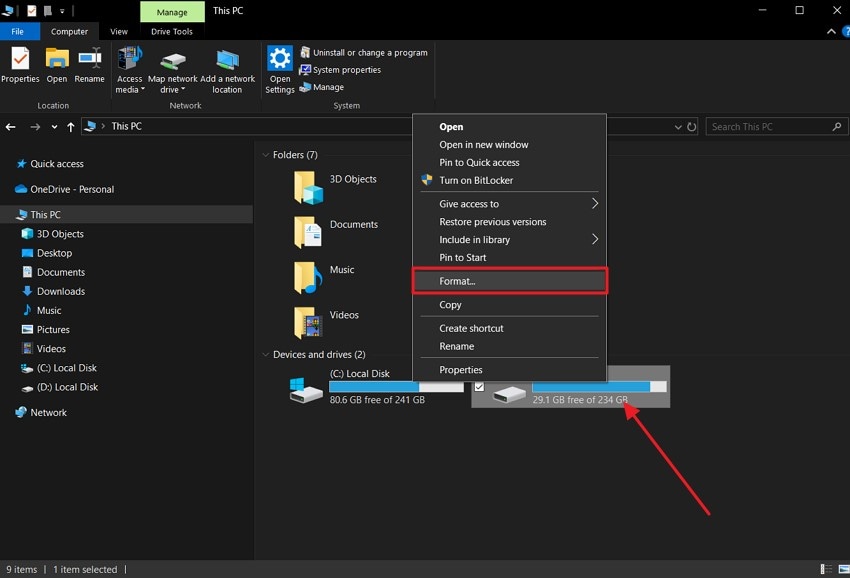
Task: Select Quick access in the sidebar
Action: click(50, 164)
